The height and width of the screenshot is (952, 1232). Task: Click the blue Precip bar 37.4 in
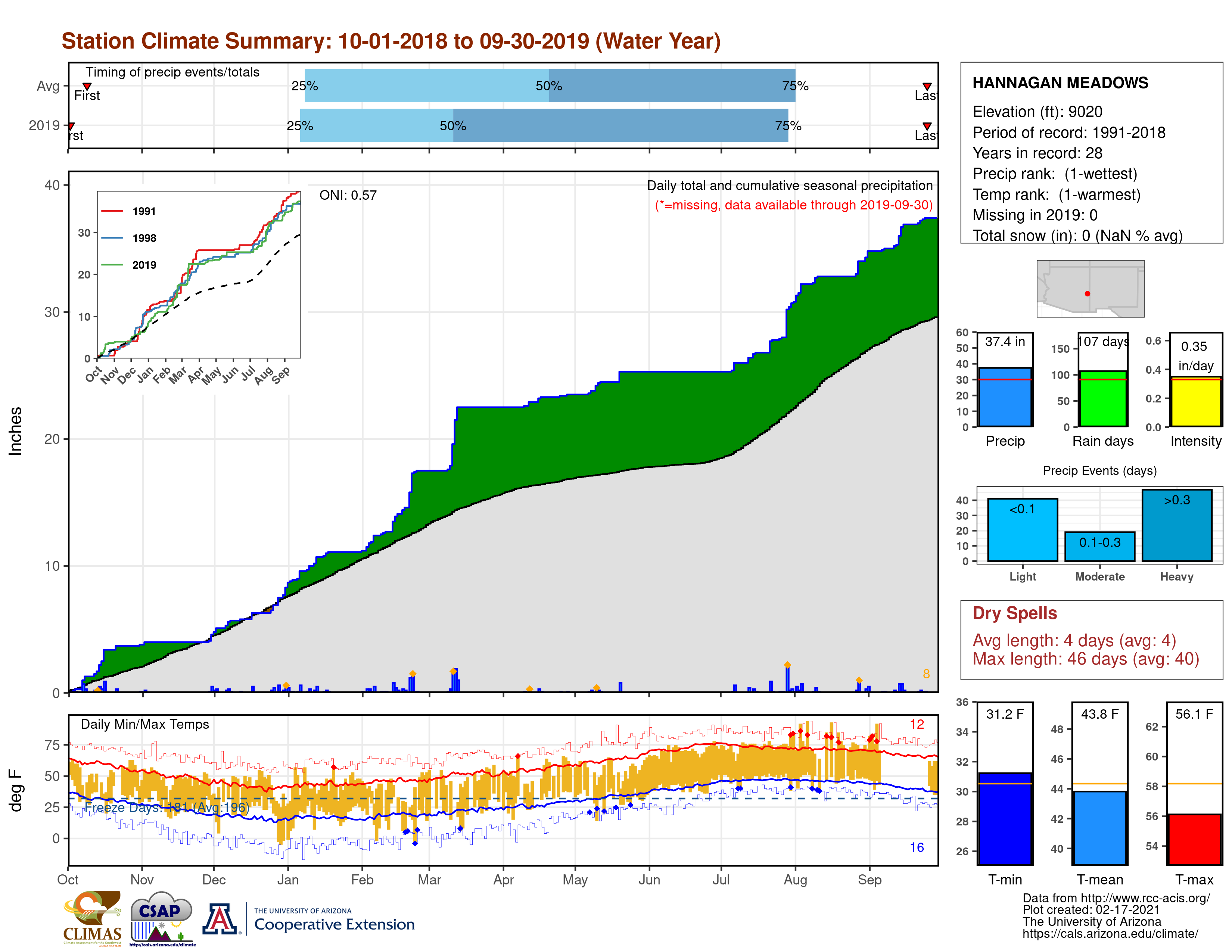1005,397
